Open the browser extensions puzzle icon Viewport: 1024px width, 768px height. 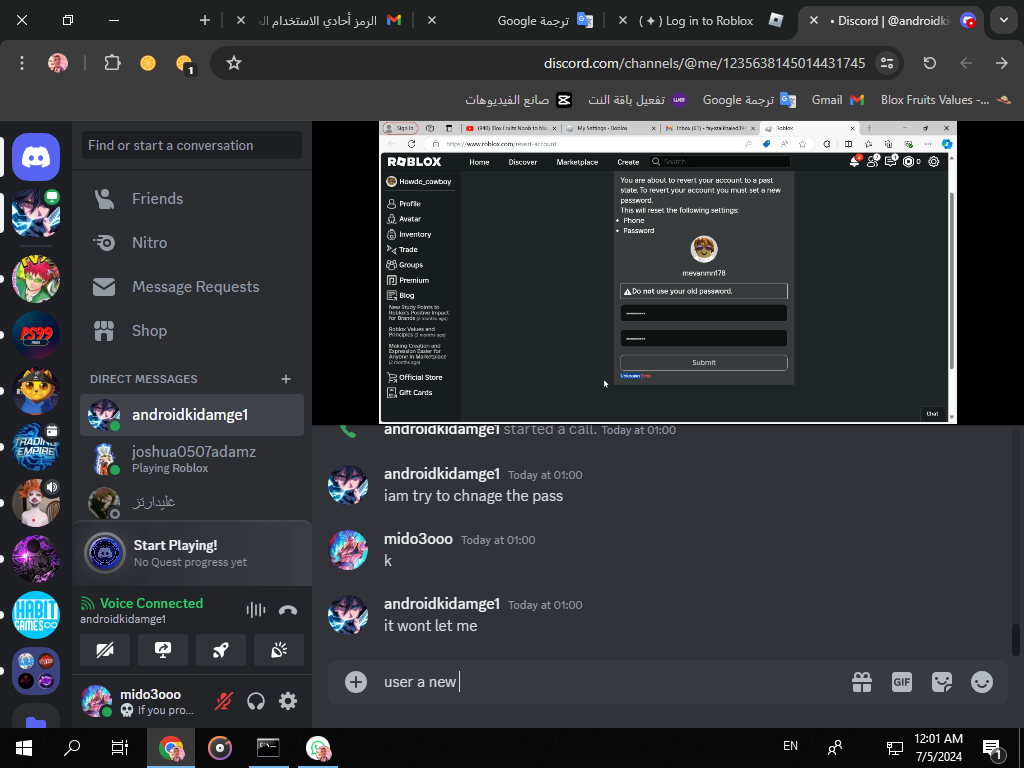112,63
